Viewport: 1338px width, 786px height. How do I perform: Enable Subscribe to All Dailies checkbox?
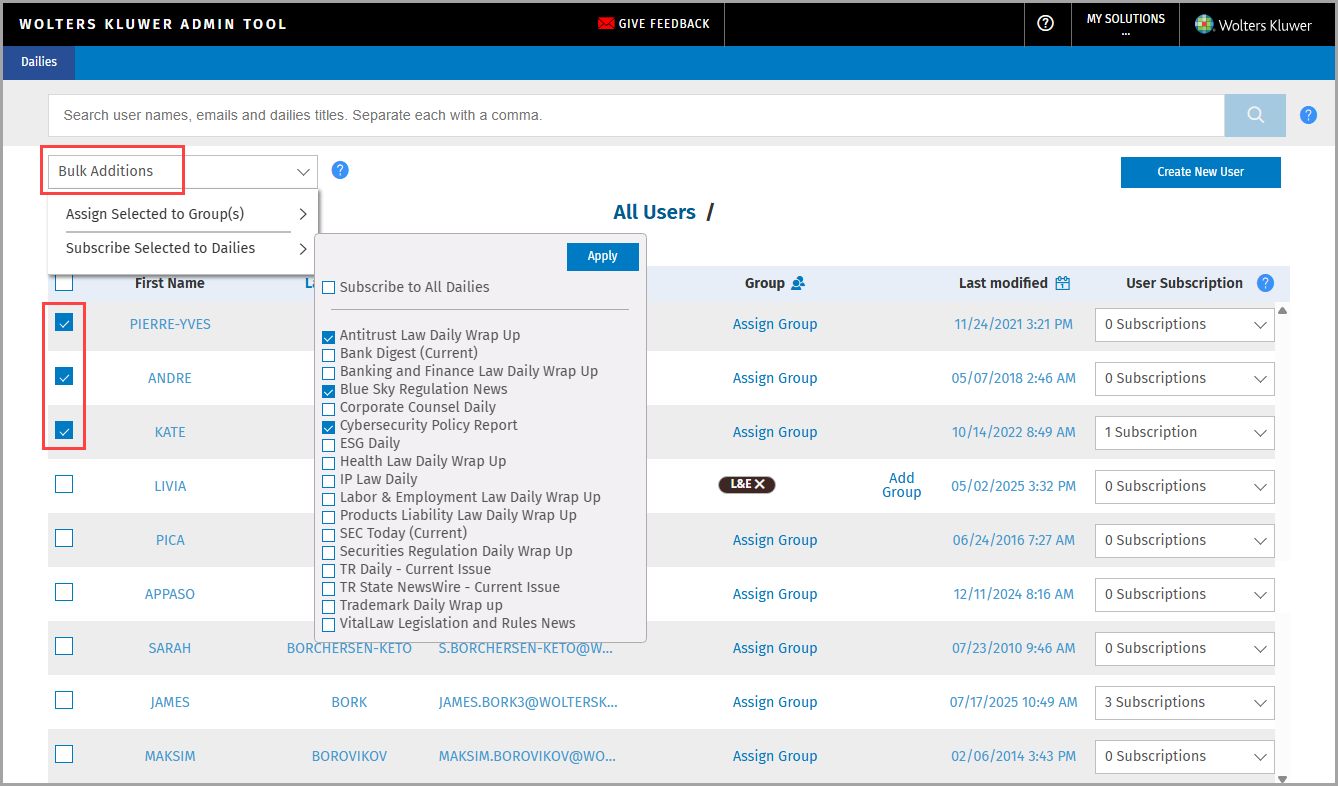coord(329,288)
